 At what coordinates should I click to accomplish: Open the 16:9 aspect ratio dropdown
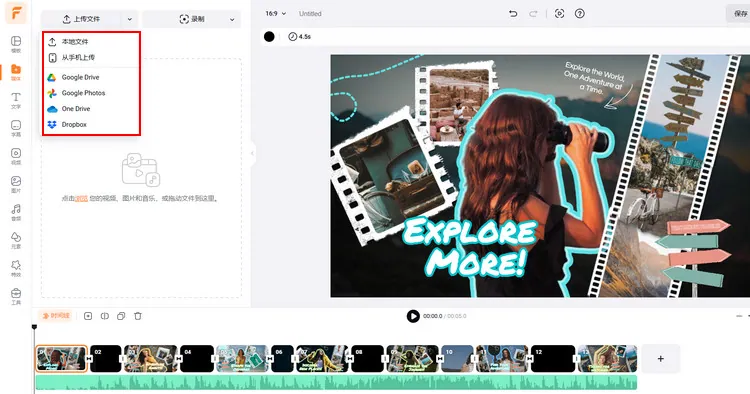(x=276, y=14)
